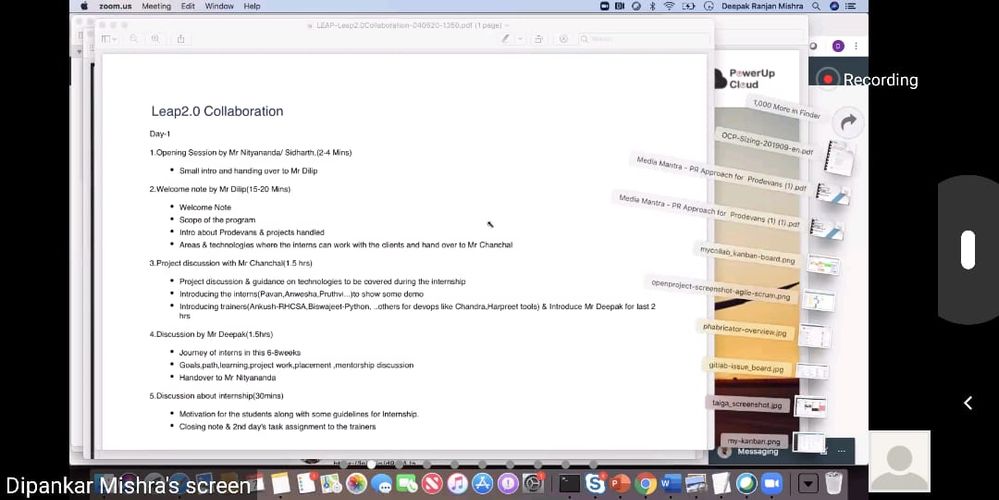Image resolution: width=999 pixels, height=500 pixels.
Task: Expand the markup pen dropdown arrow
Action: pyautogui.click(x=518, y=39)
